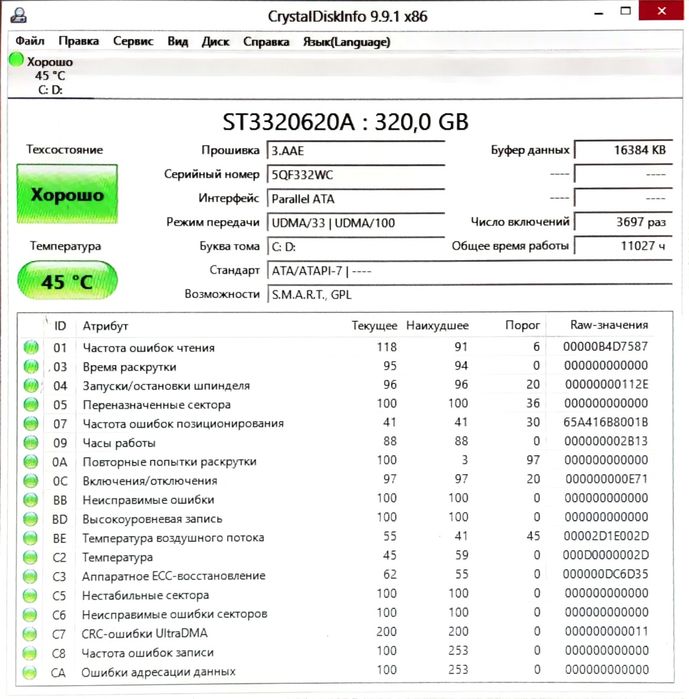Click the status icon for attribute 01
This screenshot has width=689, height=699.
tap(31, 347)
